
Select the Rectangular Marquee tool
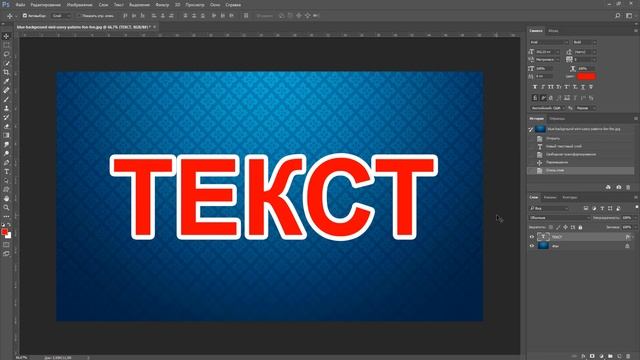[6, 45]
